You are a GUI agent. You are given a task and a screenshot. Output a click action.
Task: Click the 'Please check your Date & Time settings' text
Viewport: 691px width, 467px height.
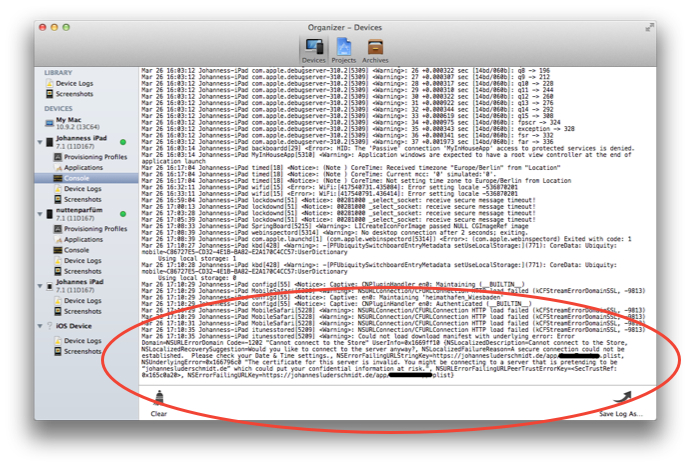(260, 356)
